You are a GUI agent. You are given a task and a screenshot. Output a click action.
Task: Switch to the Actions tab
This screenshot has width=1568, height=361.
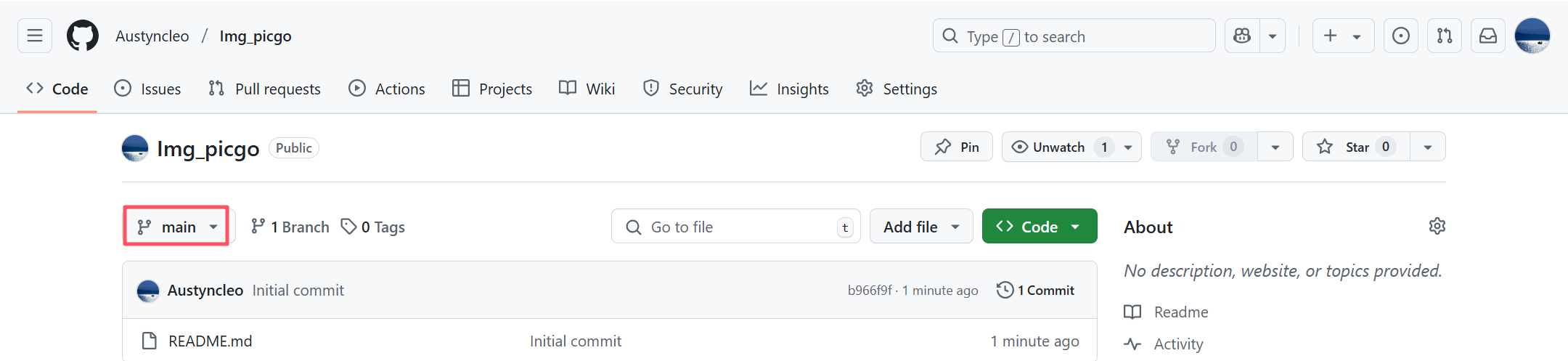(387, 89)
